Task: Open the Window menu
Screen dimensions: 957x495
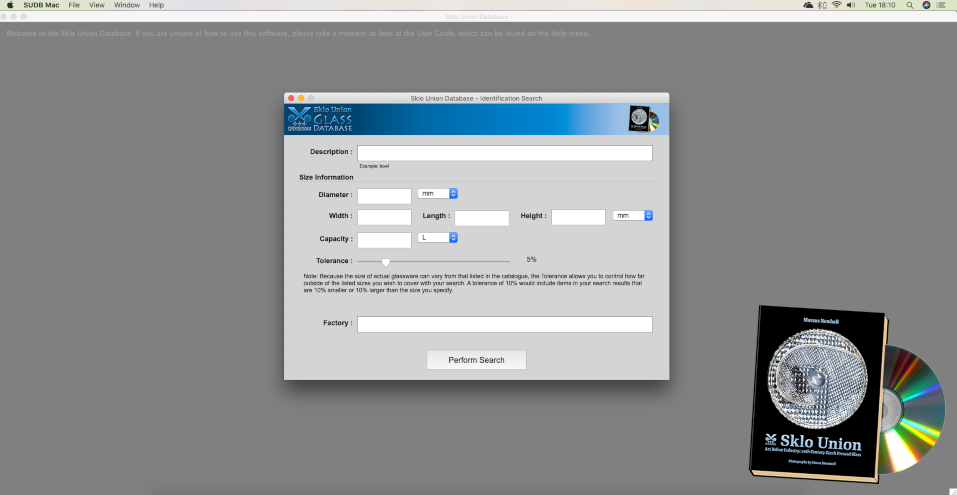Action: [127, 5]
